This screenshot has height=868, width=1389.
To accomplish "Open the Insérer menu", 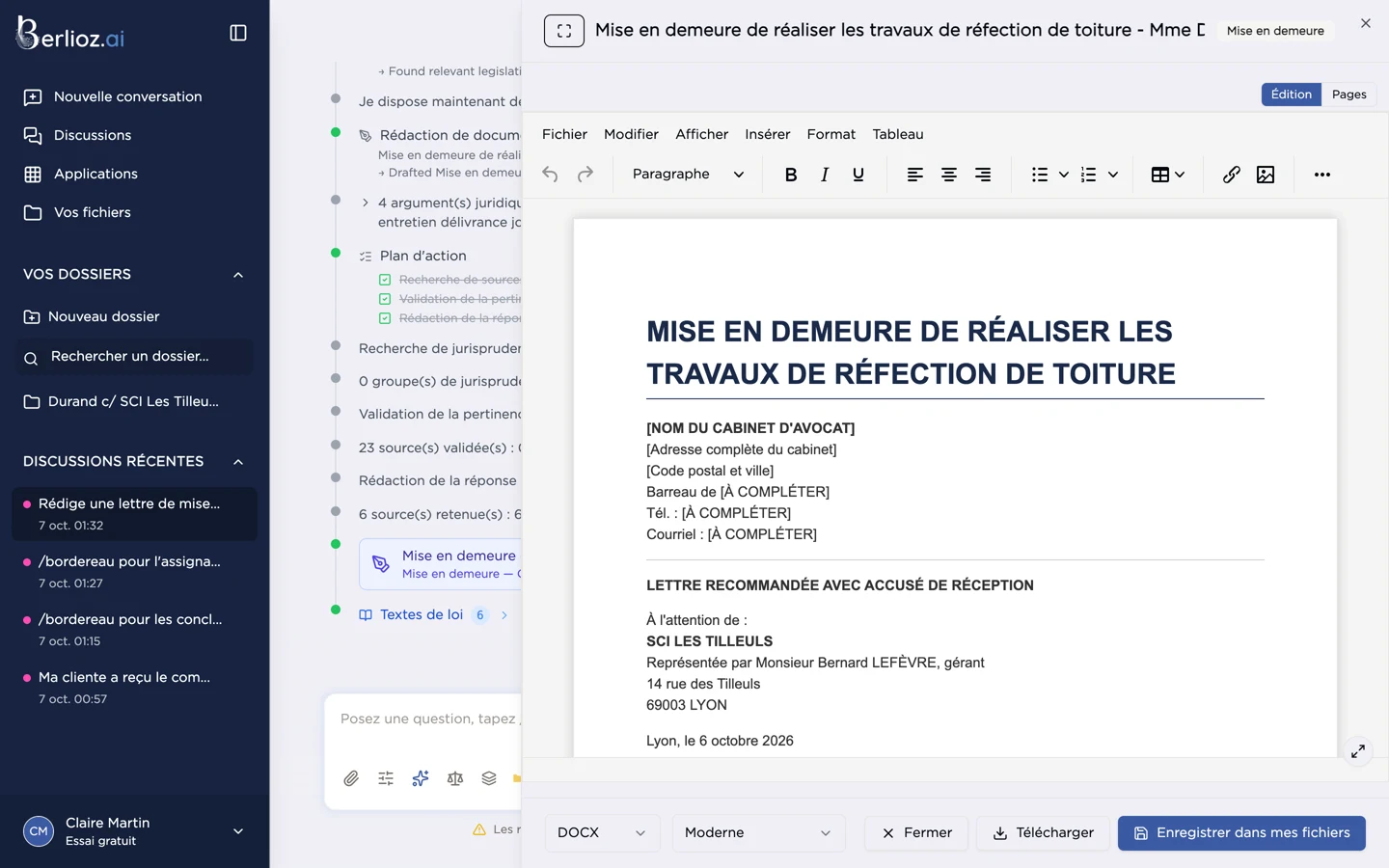I will click(768, 134).
